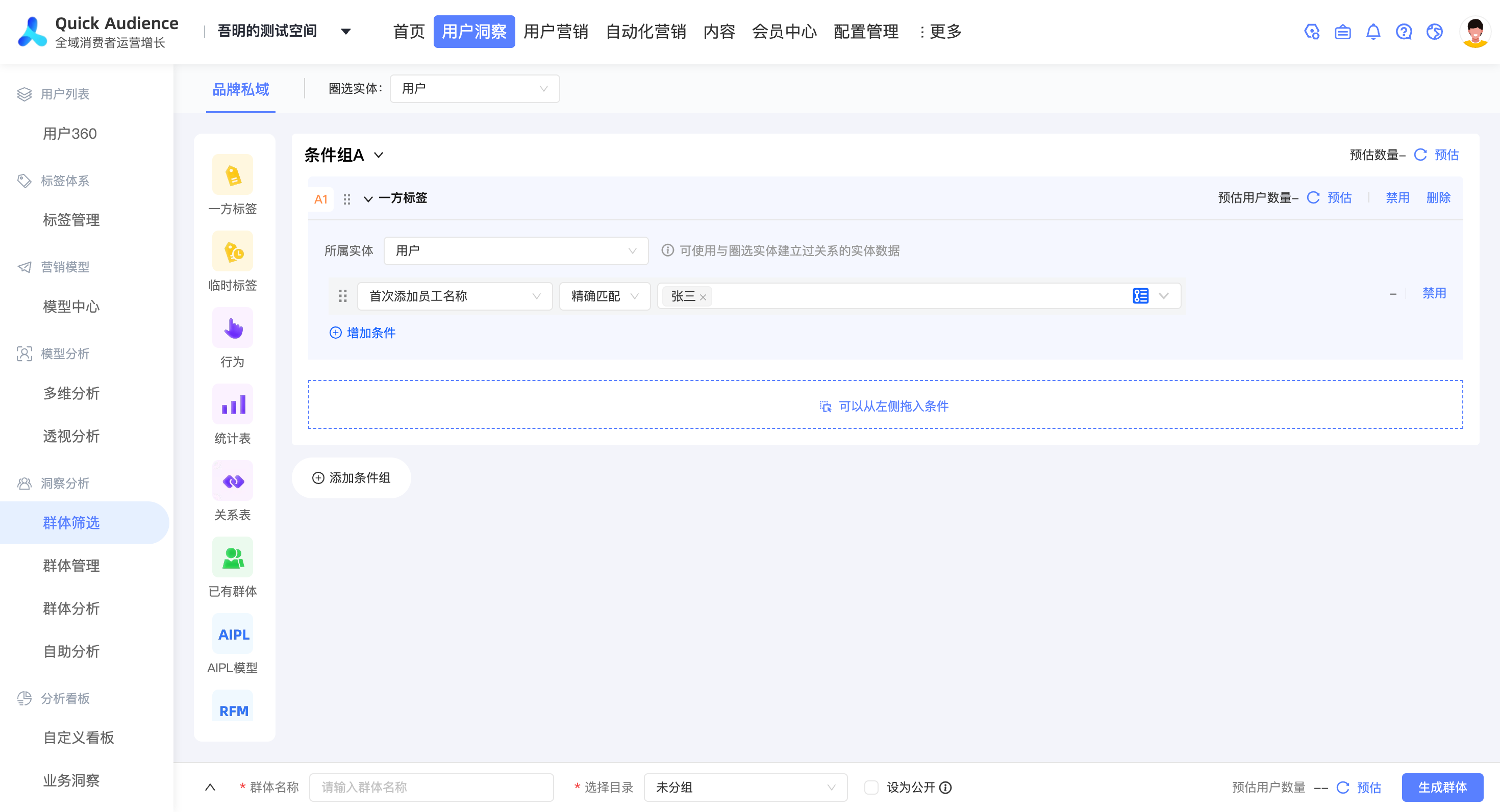Screen dimensions: 1500x812
Task: Click the 生成群体 button
Action: pyautogui.click(x=1442, y=787)
